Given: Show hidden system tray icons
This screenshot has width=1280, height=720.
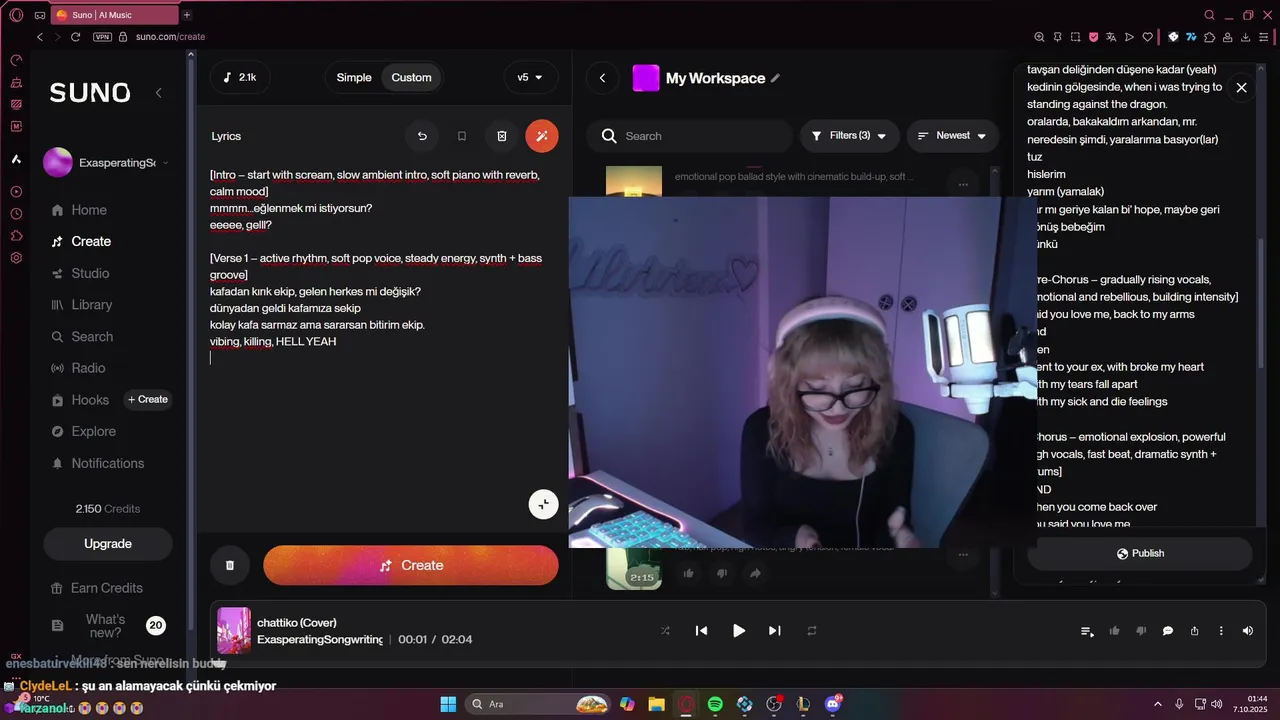Looking at the screenshot, I should [1158, 704].
